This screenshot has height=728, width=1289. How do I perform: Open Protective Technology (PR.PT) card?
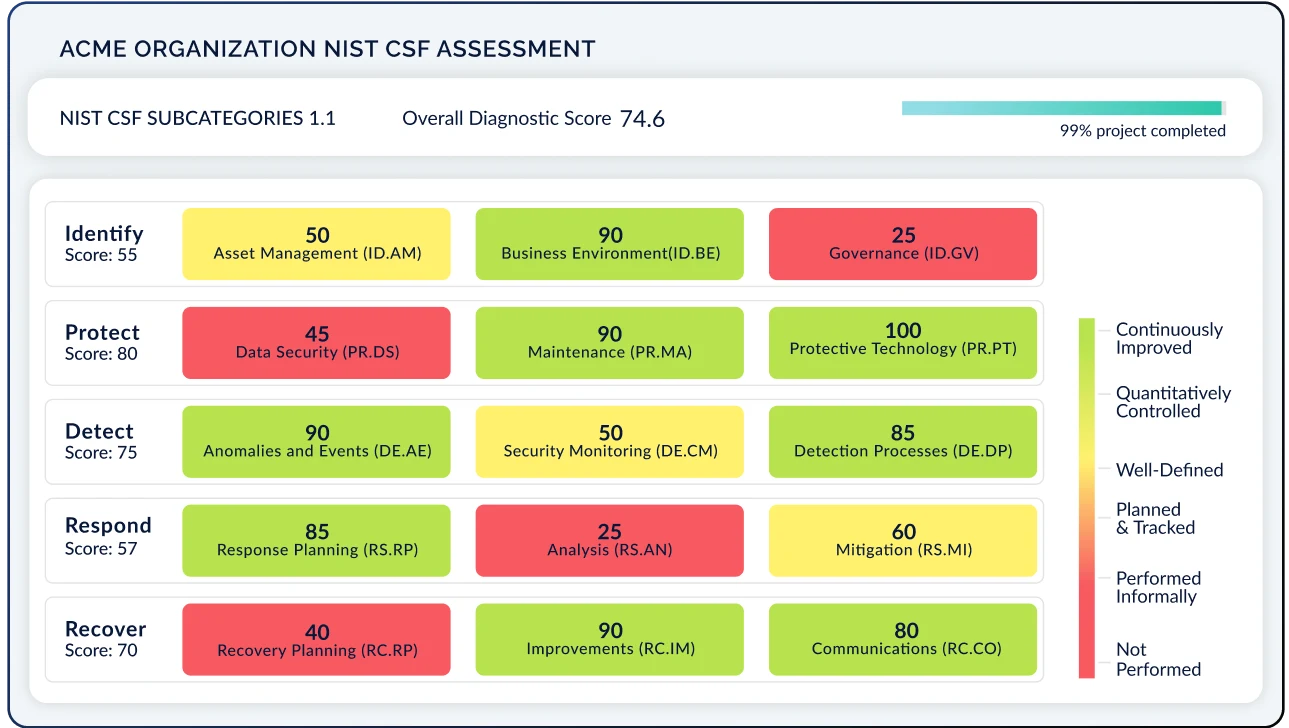click(903, 343)
